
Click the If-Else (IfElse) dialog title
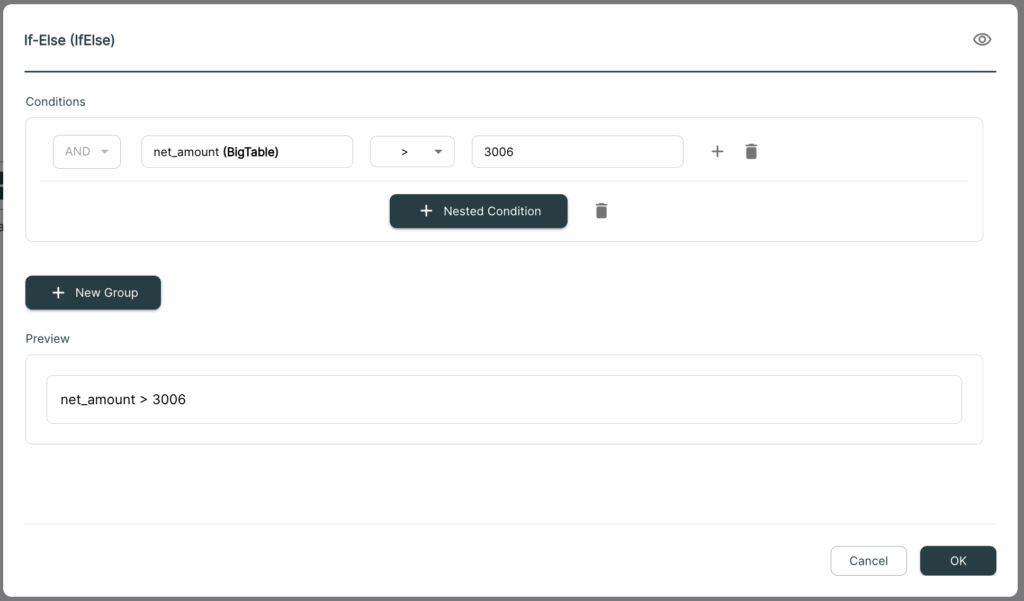(x=69, y=40)
